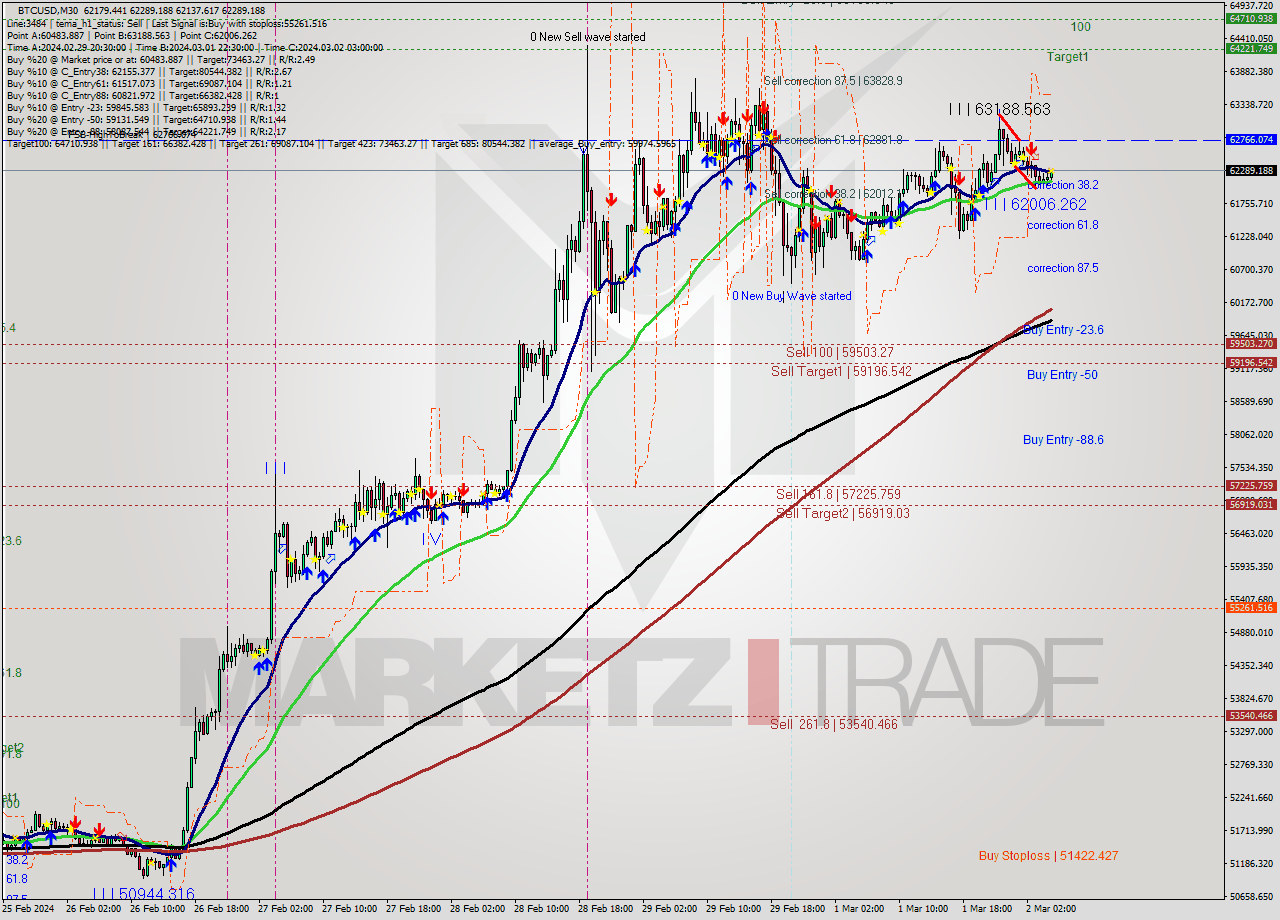This screenshot has height=920, width=1280.
Task: Select the '28 Feb 18:00' time label
Action: pos(607,910)
